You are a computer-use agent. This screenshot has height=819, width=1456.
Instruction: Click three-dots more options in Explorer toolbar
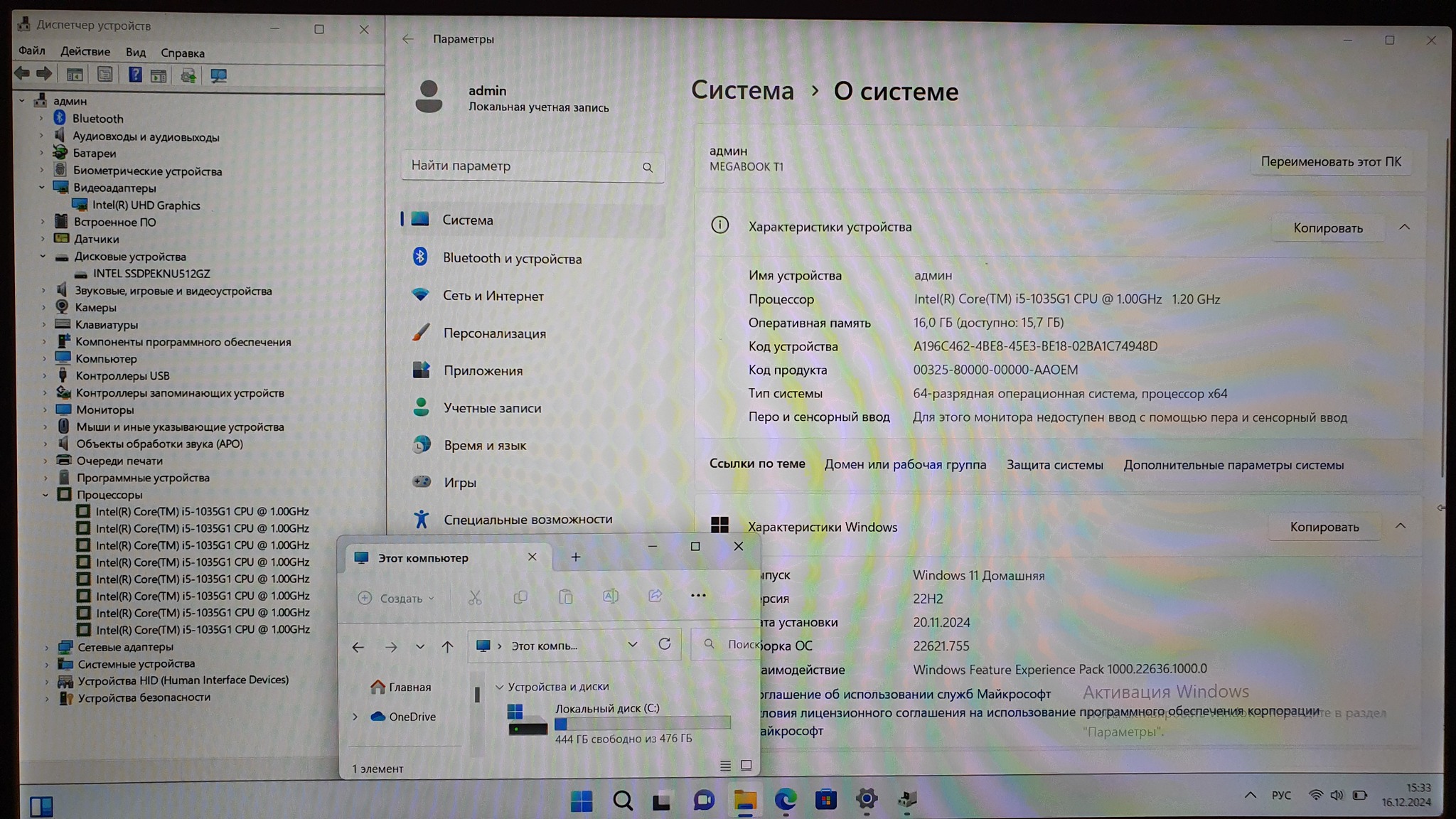(x=698, y=596)
